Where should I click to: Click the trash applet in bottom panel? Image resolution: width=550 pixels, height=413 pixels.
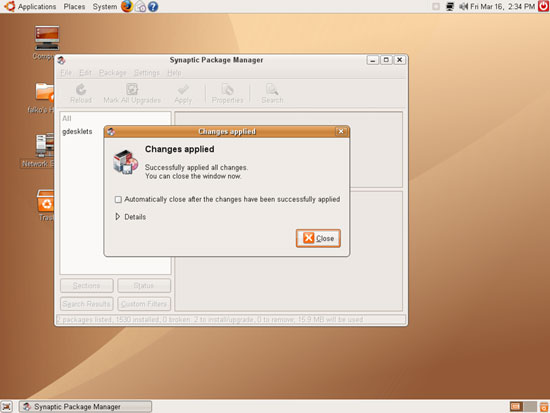click(544, 407)
